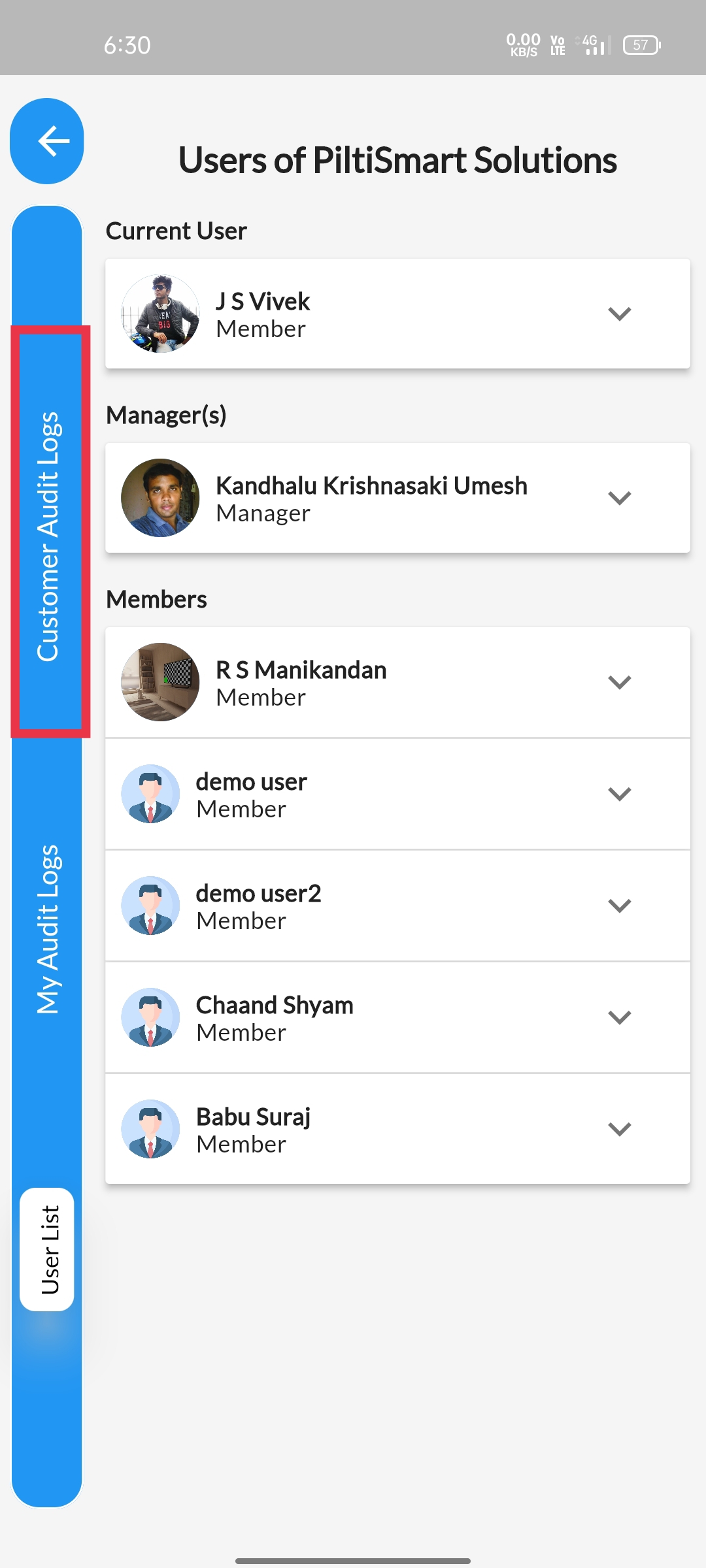Tap the battery indicator in the status bar
This screenshot has width=706, height=1568.
pos(642,45)
